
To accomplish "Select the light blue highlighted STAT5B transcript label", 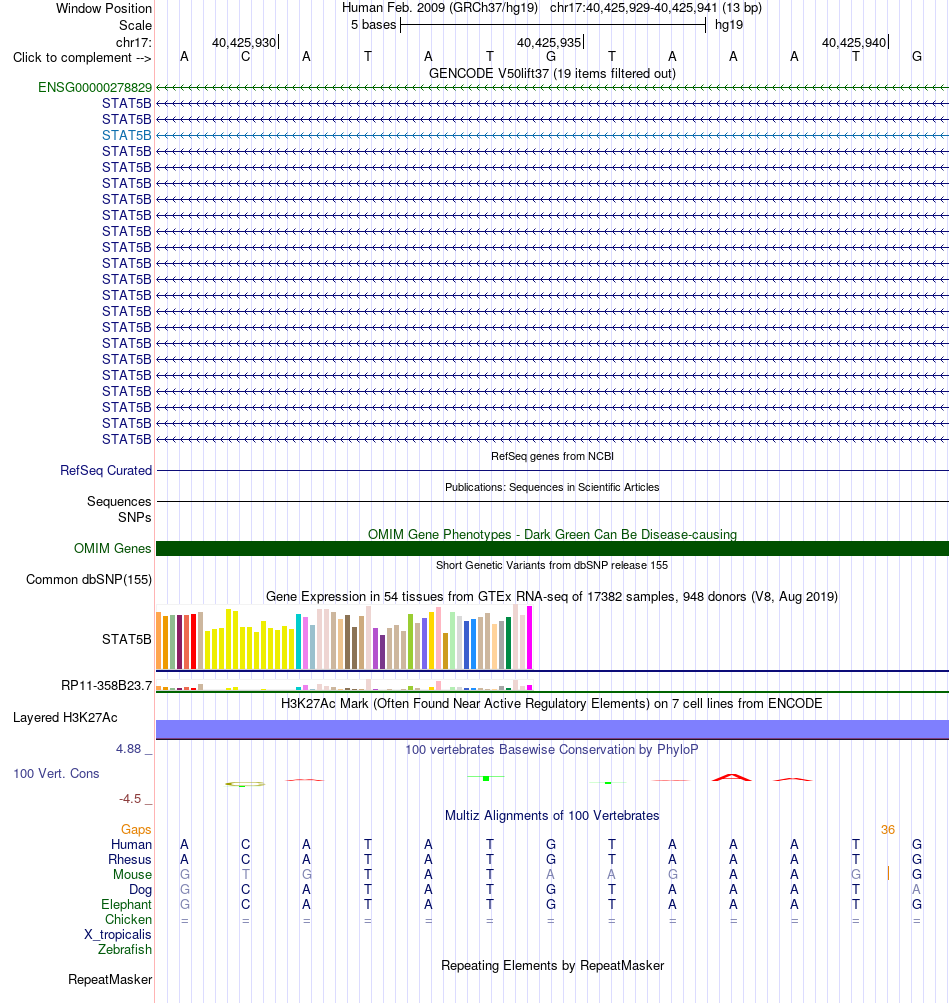I will click(127, 136).
